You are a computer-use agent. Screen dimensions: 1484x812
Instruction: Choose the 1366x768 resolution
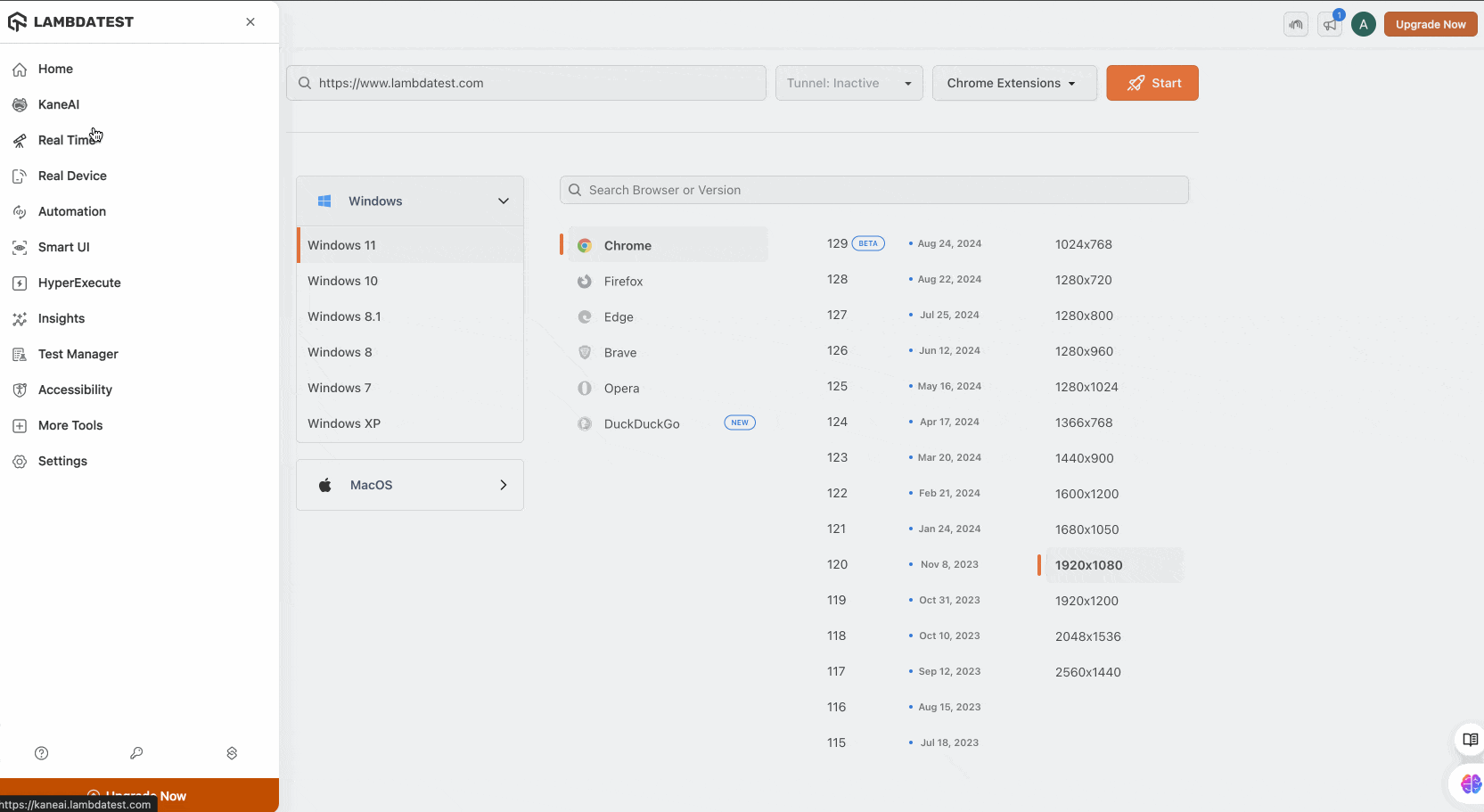(1084, 422)
